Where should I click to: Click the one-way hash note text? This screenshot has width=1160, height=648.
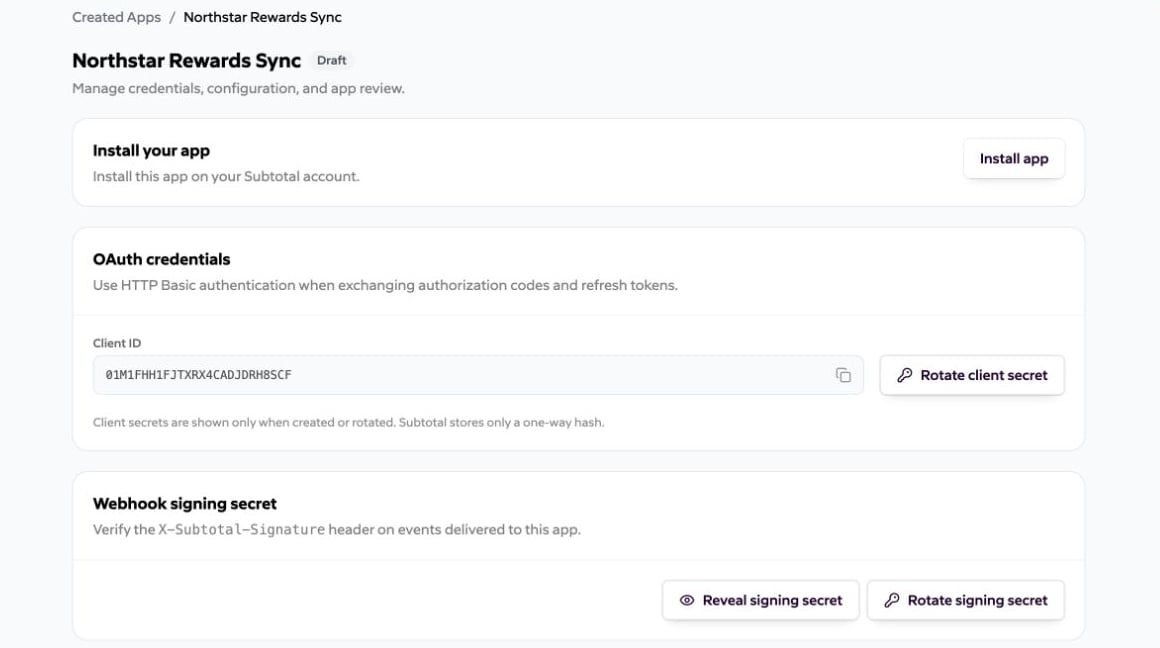coord(348,422)
